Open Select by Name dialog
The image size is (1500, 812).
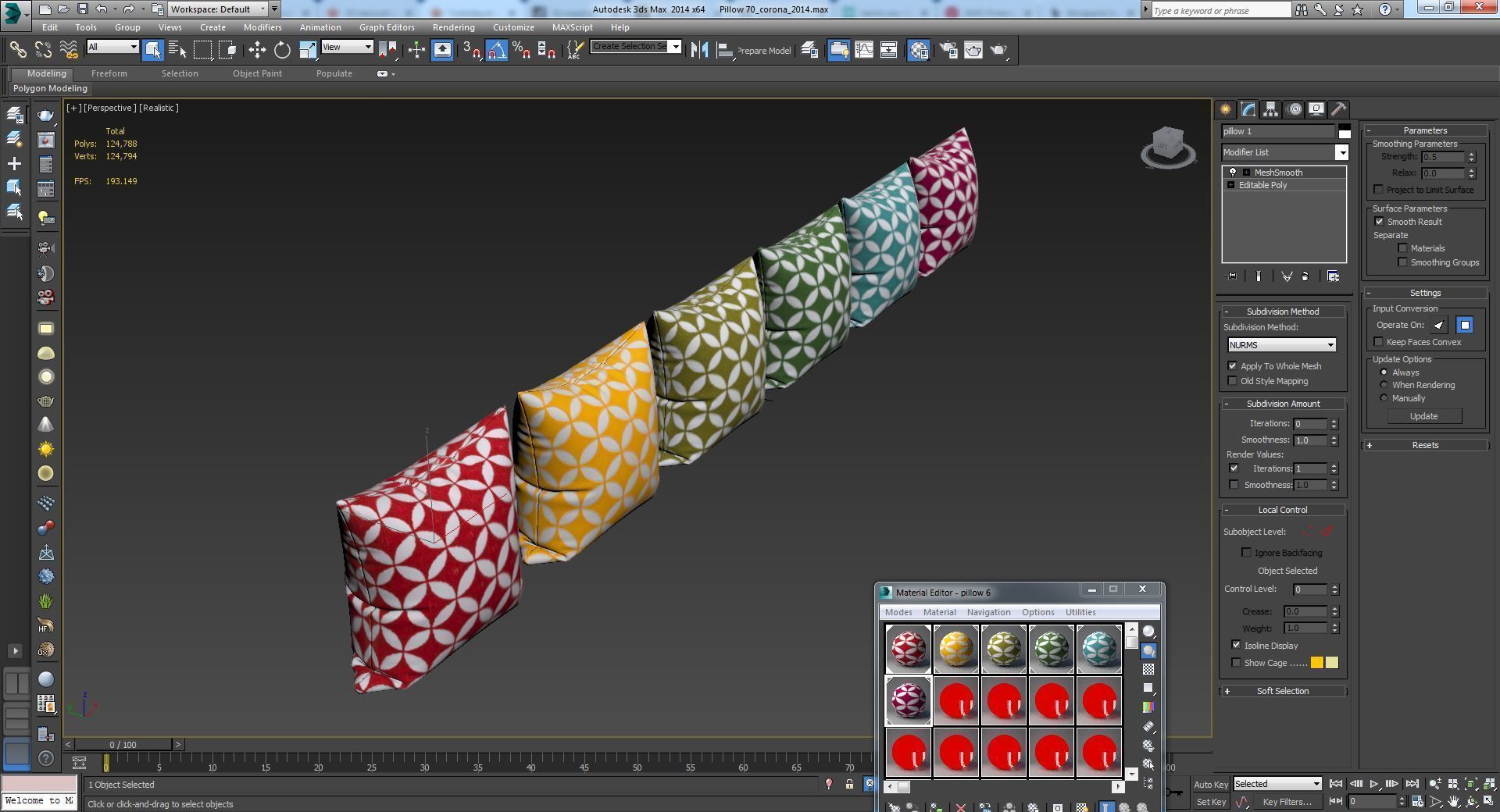coord(177,50)
